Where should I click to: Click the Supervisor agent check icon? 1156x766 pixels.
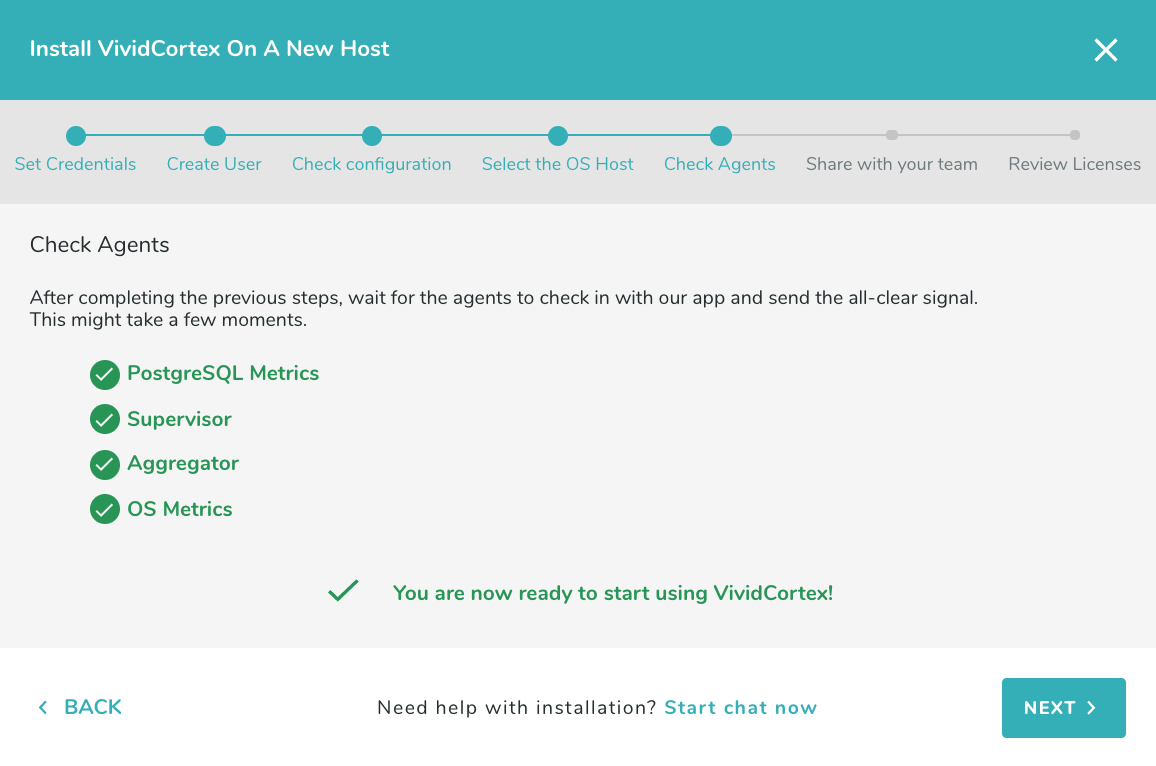coord(105,419)
